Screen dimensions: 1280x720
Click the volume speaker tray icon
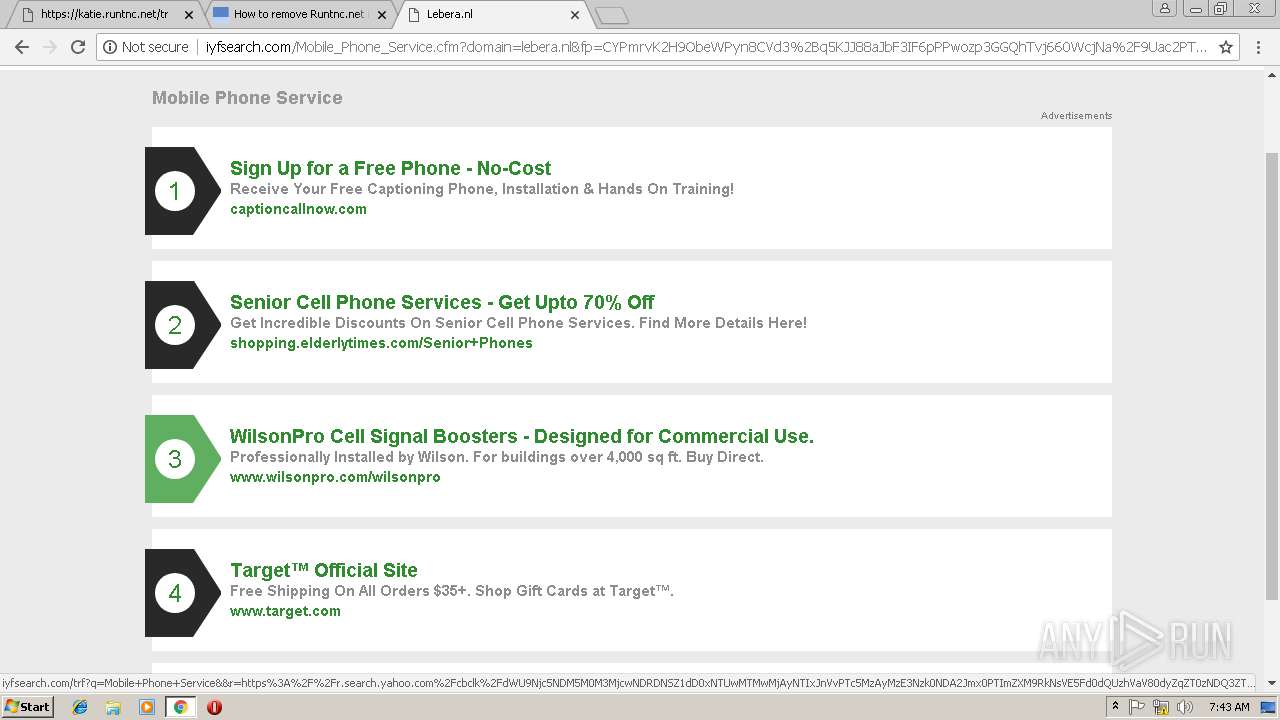[1185, 707]
